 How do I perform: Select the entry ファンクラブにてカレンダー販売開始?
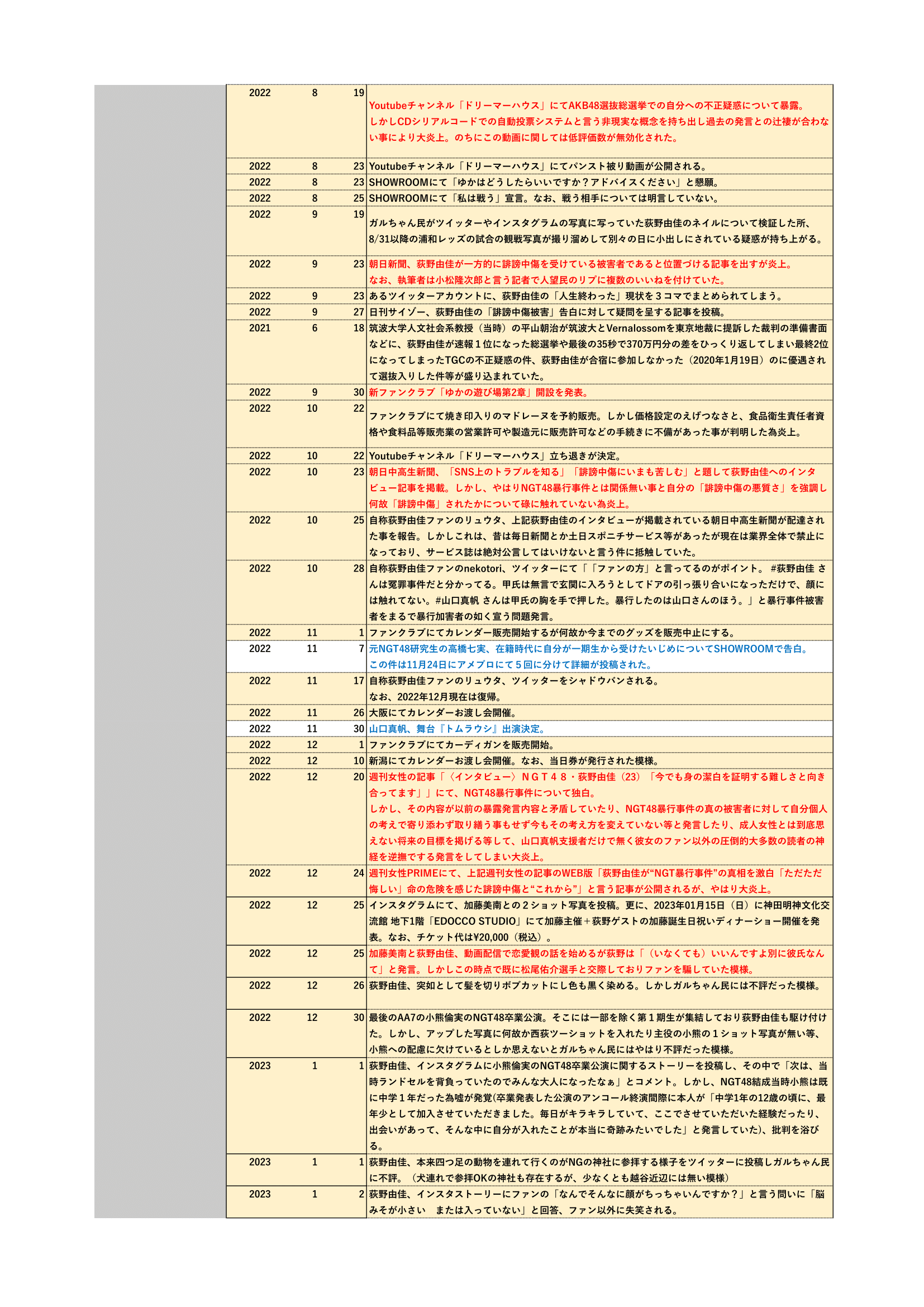tap(599, 633)
